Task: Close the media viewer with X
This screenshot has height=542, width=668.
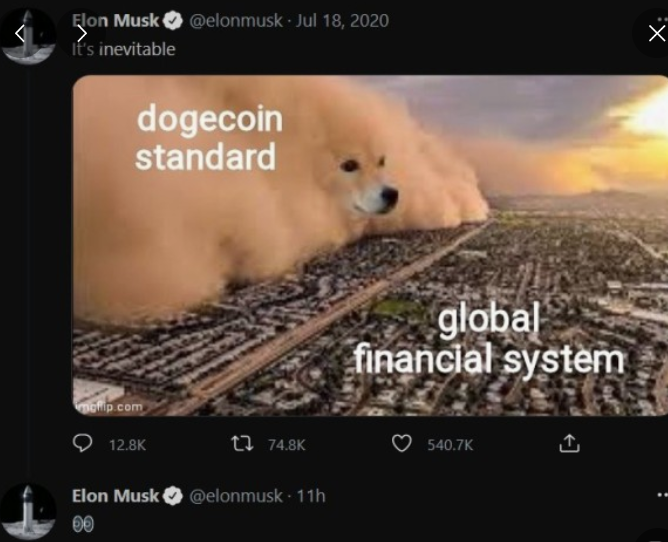Action: [x=656, y=33]
